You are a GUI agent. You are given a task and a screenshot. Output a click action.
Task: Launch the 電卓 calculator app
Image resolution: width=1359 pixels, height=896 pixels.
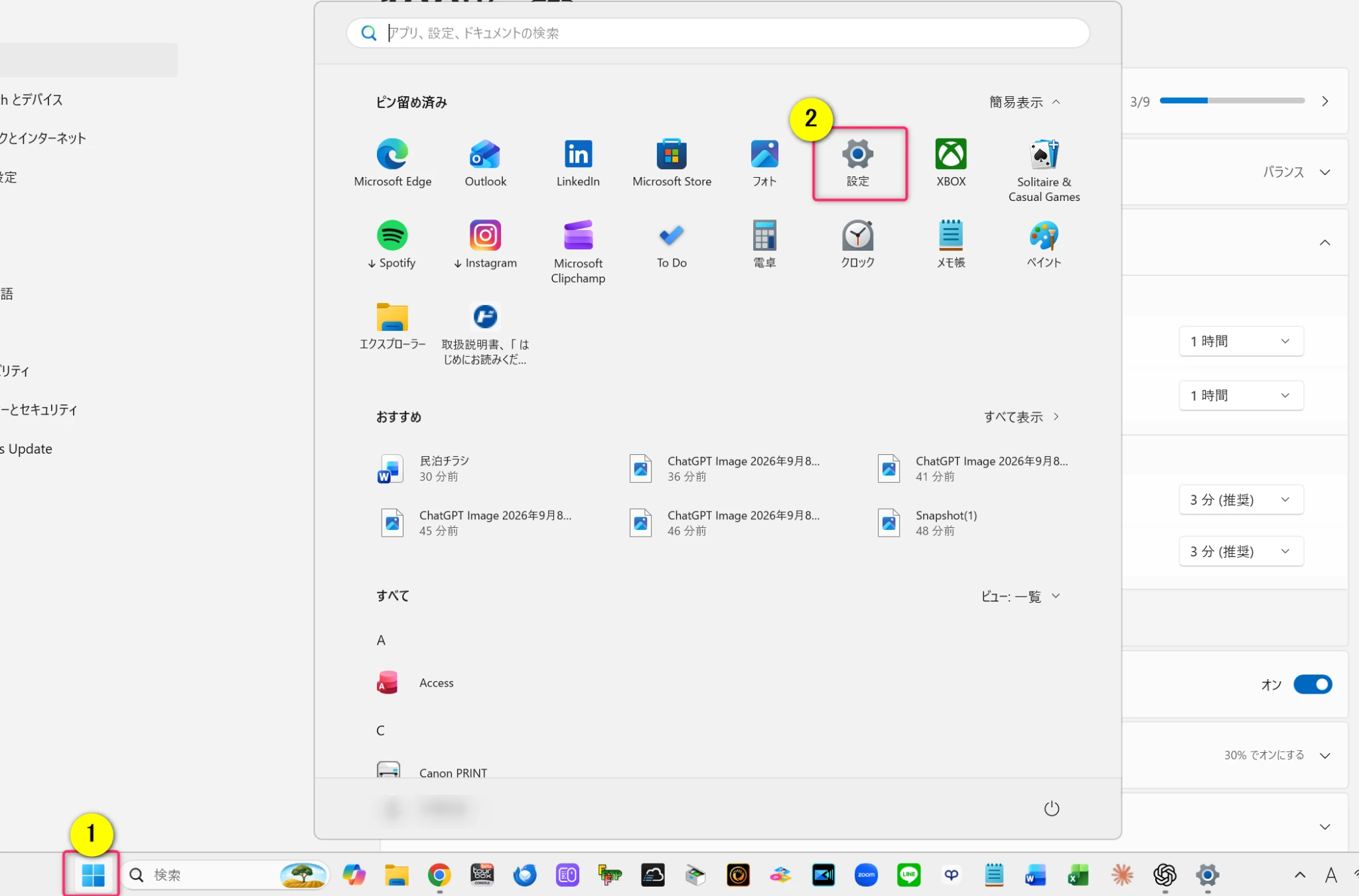(x=764, y=245)
